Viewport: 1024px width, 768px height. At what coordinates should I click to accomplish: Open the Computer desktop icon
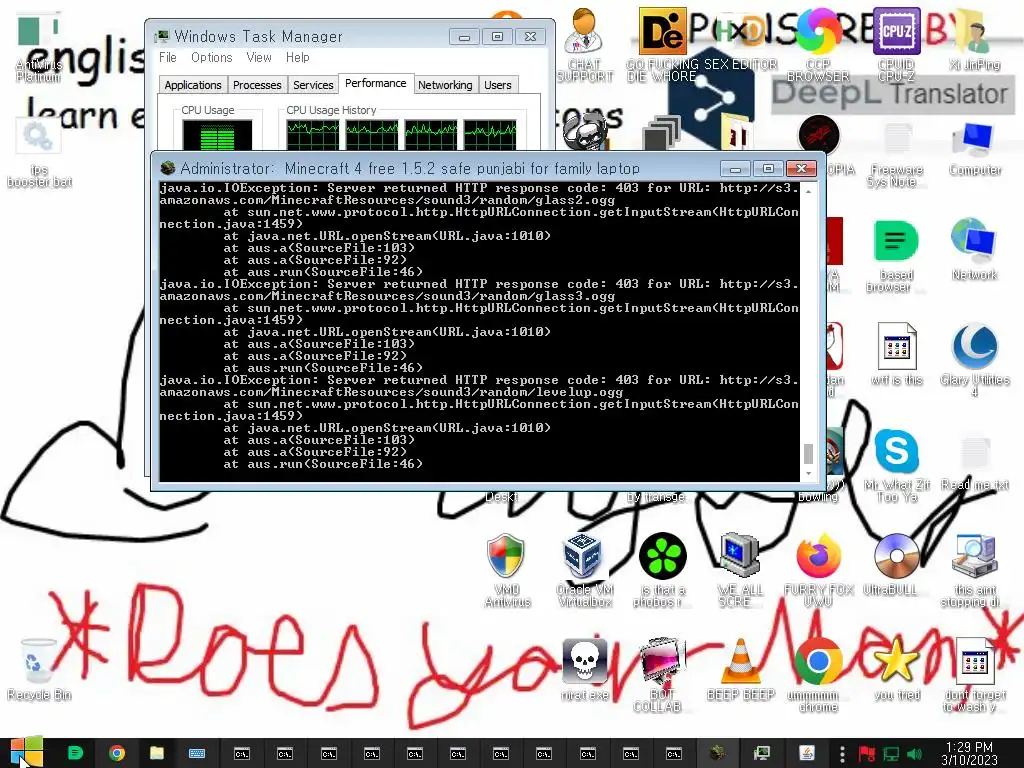coord(974,150)
